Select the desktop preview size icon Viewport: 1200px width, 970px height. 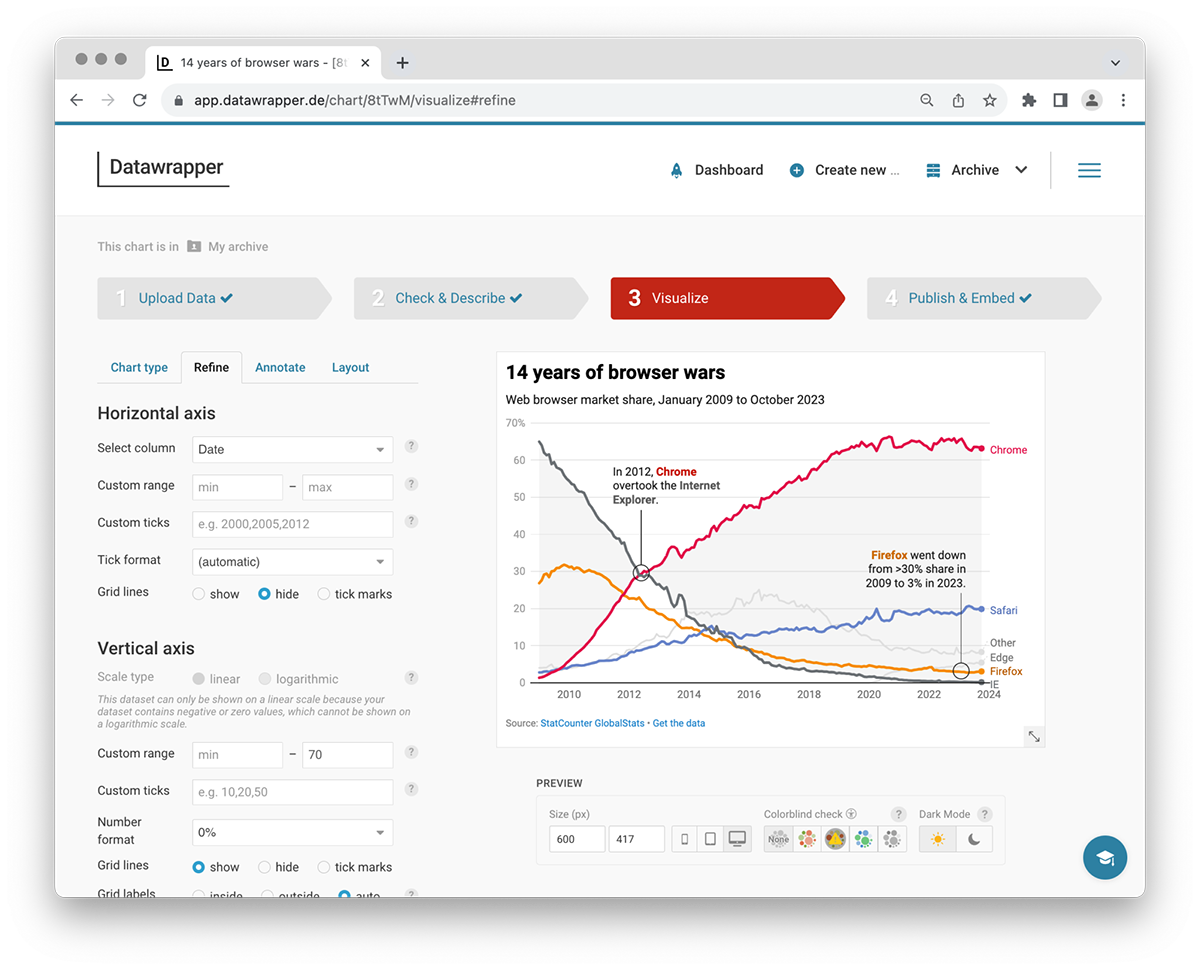tap(737, 839)
